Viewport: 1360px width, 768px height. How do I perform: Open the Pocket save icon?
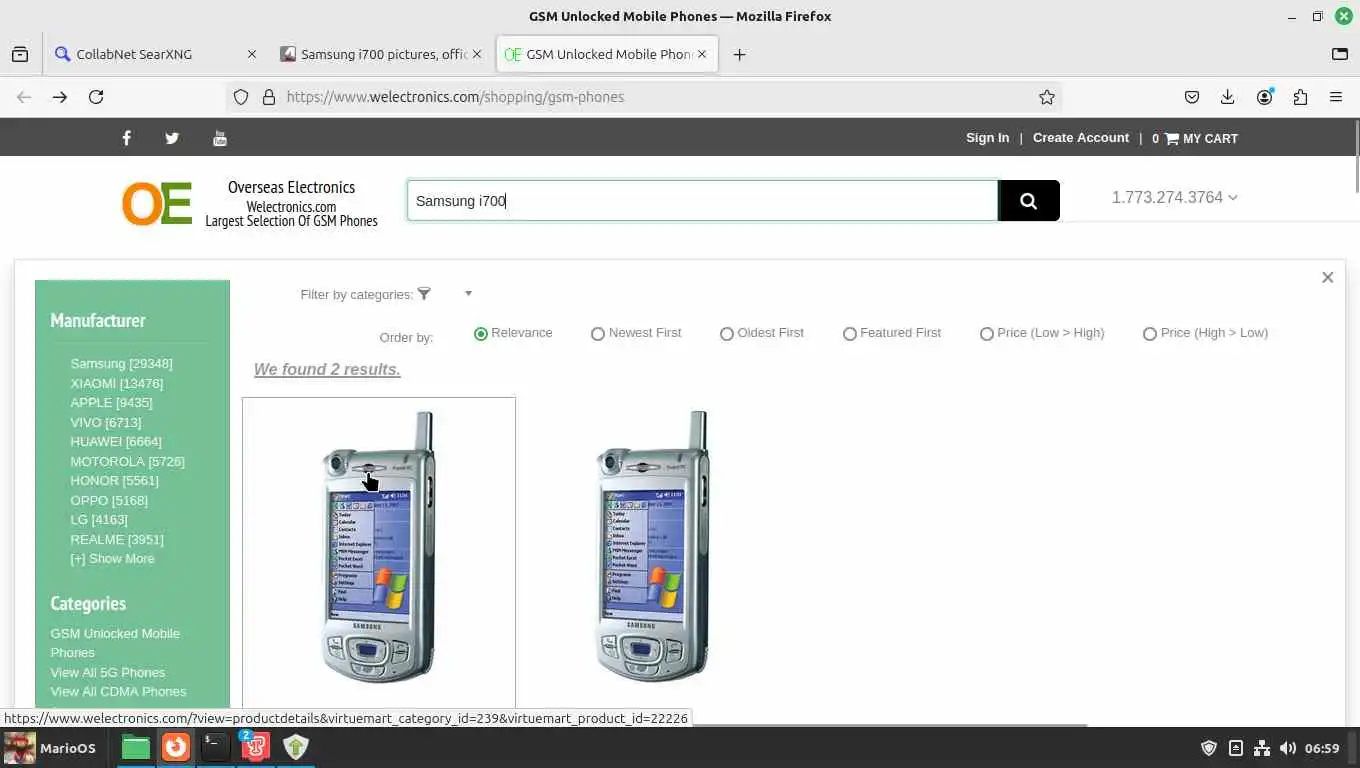click(x=1192, y=97)
